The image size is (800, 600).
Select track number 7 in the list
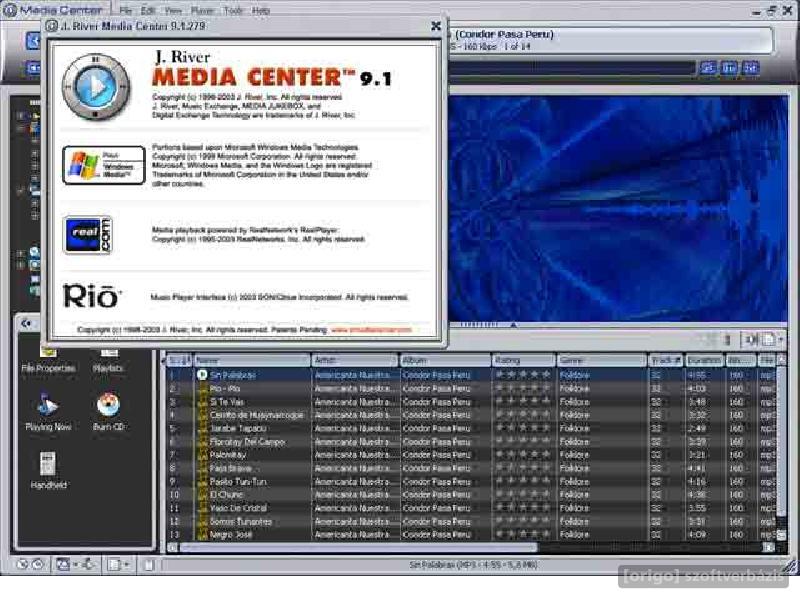[471, 455]
